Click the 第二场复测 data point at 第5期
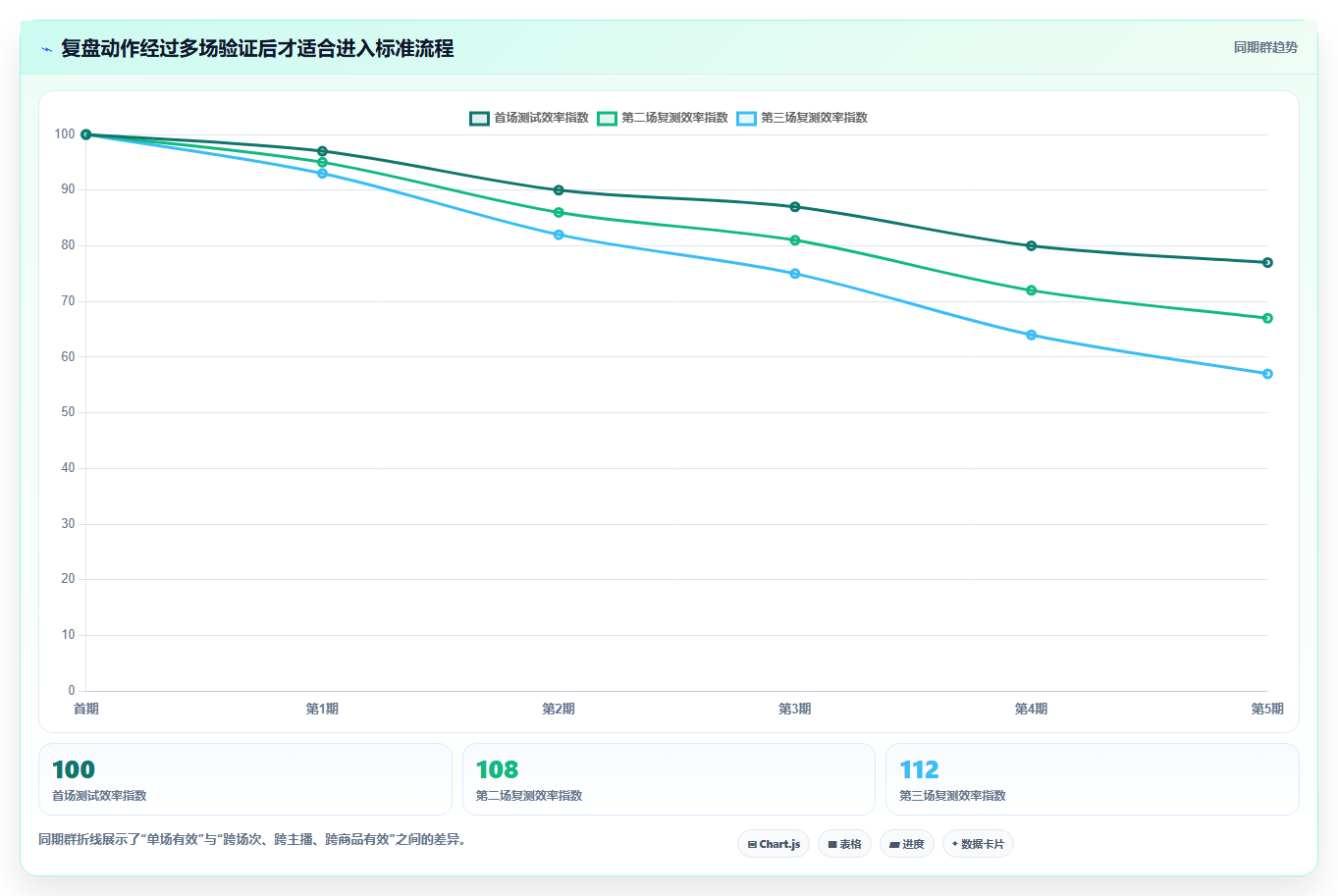The width and height of the screenshot is (1338, 896). (x=1267, y=318)
